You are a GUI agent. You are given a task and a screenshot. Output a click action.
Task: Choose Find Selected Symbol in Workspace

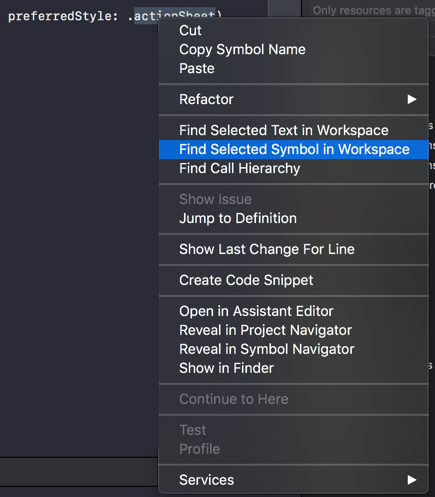pos(293,149)
